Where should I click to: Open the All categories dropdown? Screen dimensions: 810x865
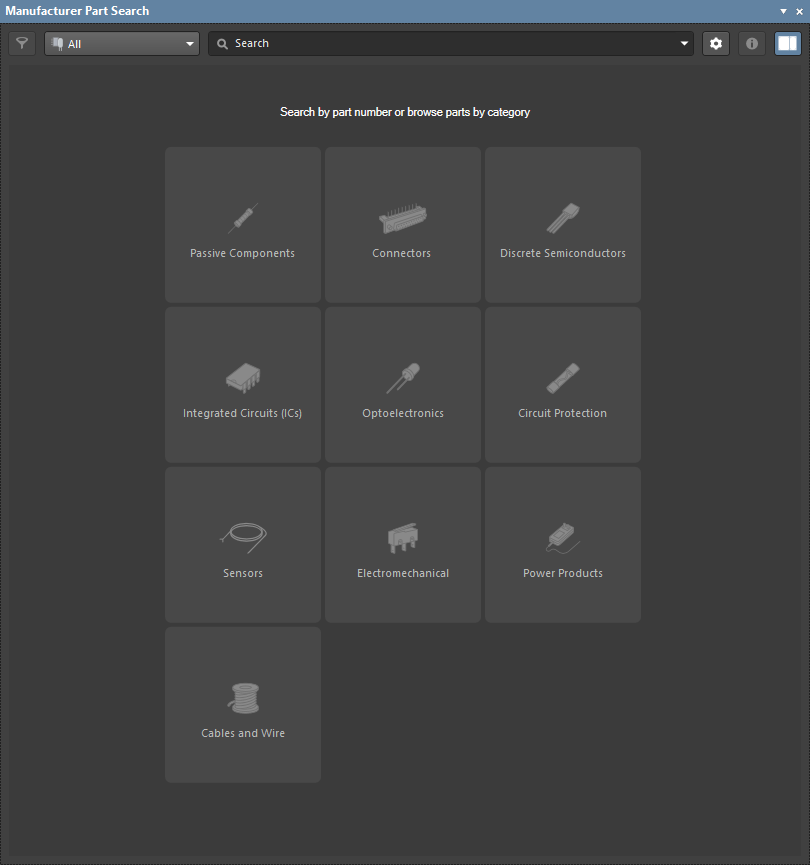[120, 43]
